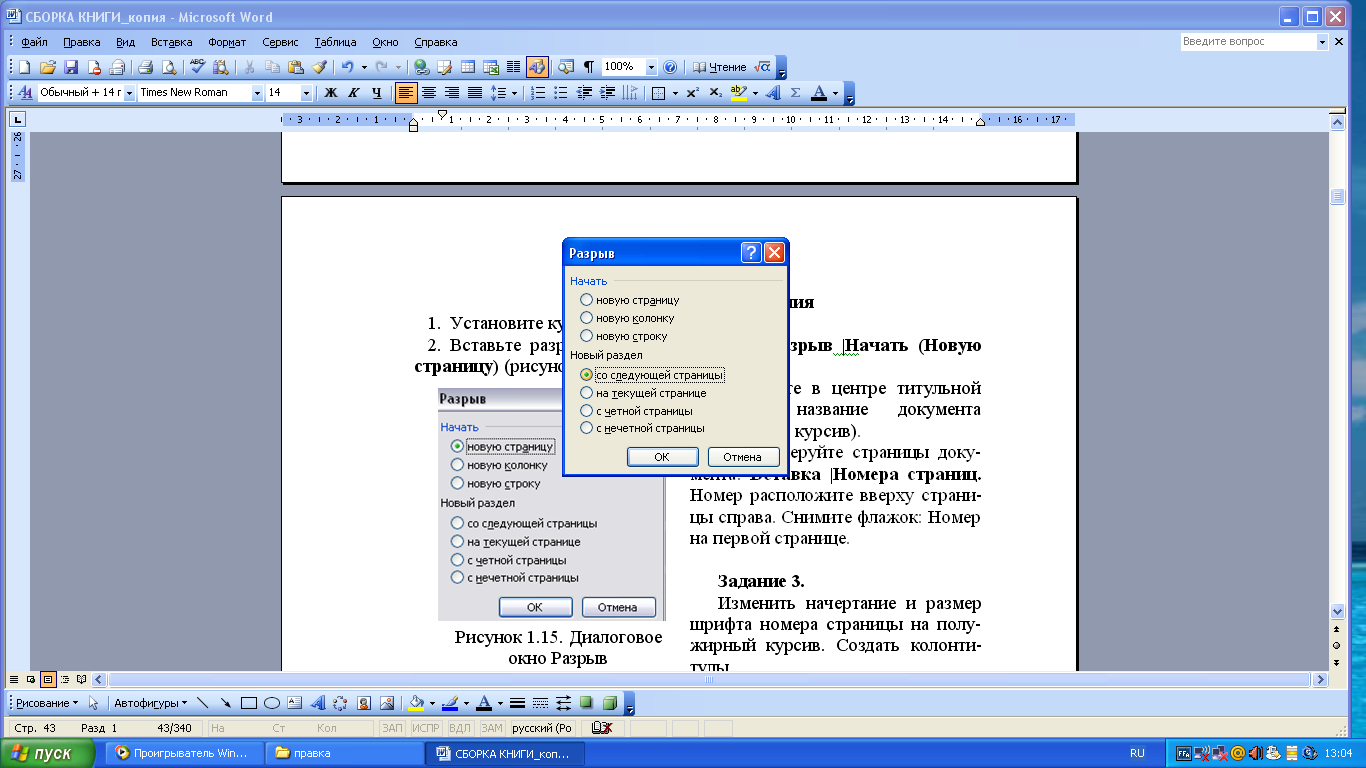Open the Формат menu
The height and width of the screenshot is (768, 1366).
(228, 42)
